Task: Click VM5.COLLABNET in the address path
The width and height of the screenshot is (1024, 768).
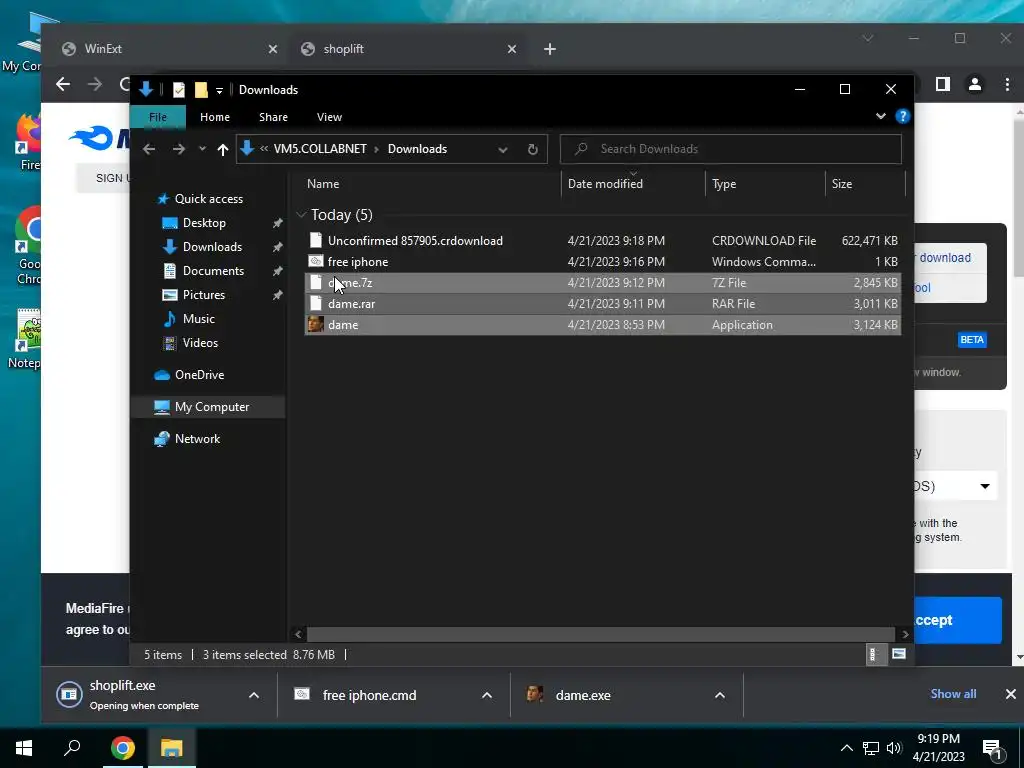Action: coord(320,149)
